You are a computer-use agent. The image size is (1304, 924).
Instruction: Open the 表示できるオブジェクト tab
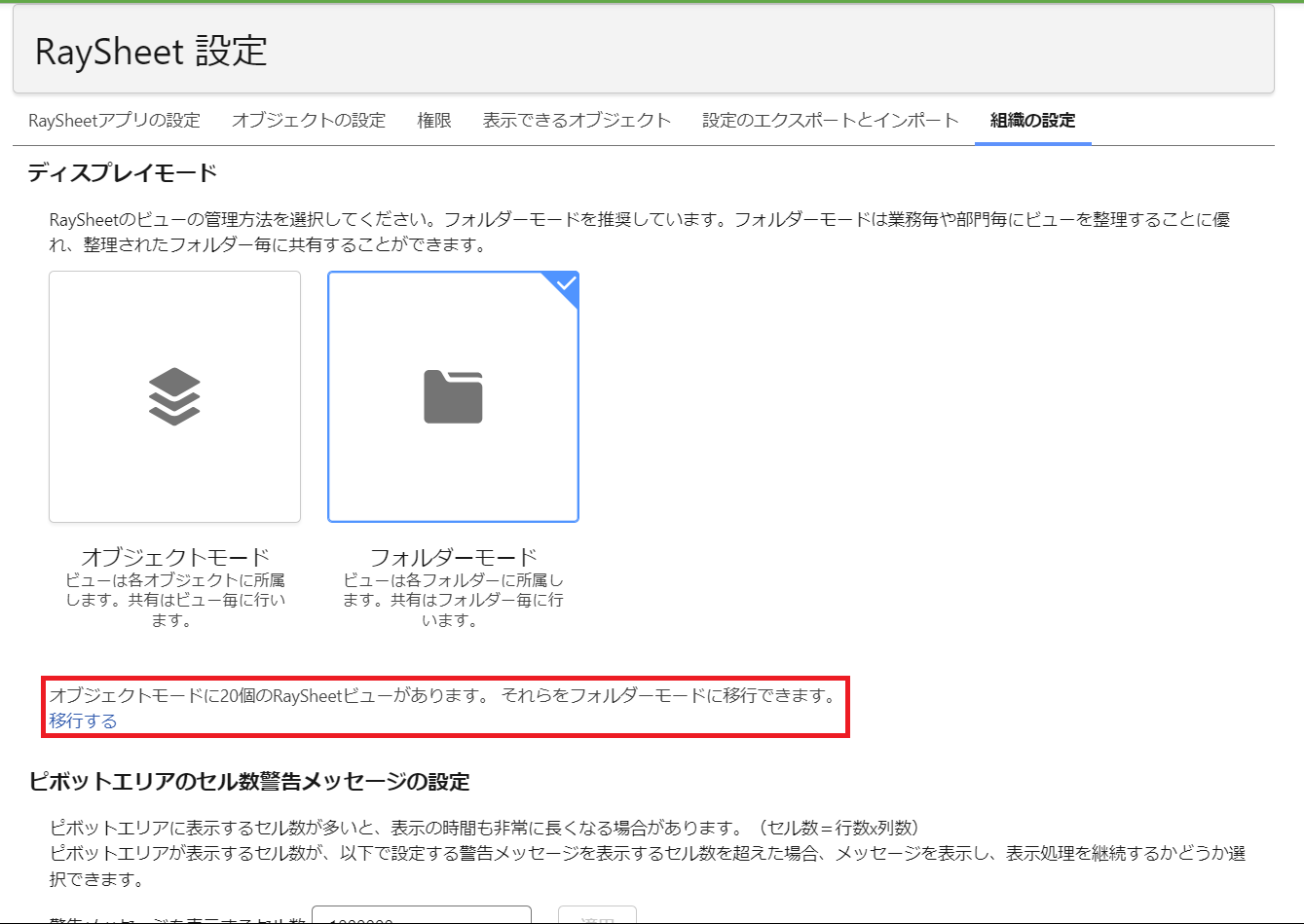pos(577,121)
